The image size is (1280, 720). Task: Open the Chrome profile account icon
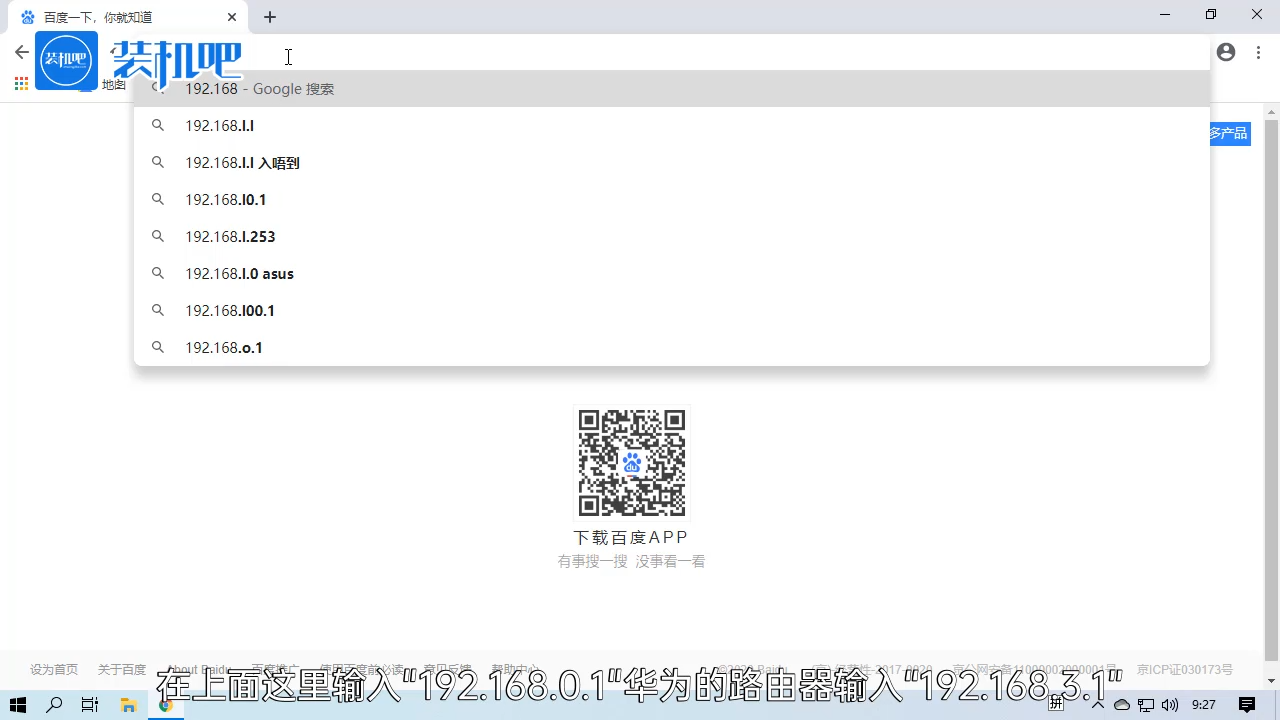click(1226, 53)
